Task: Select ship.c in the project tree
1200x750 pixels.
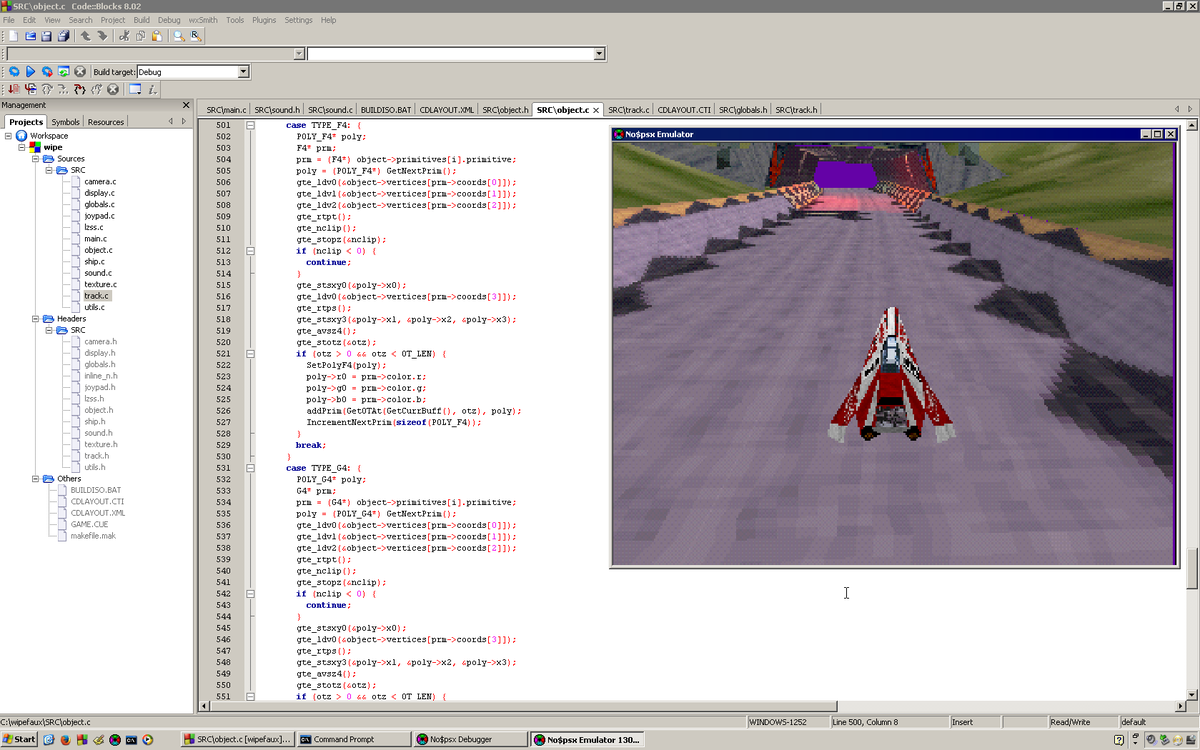Action: pyautogui.click(x=97, y=261)
